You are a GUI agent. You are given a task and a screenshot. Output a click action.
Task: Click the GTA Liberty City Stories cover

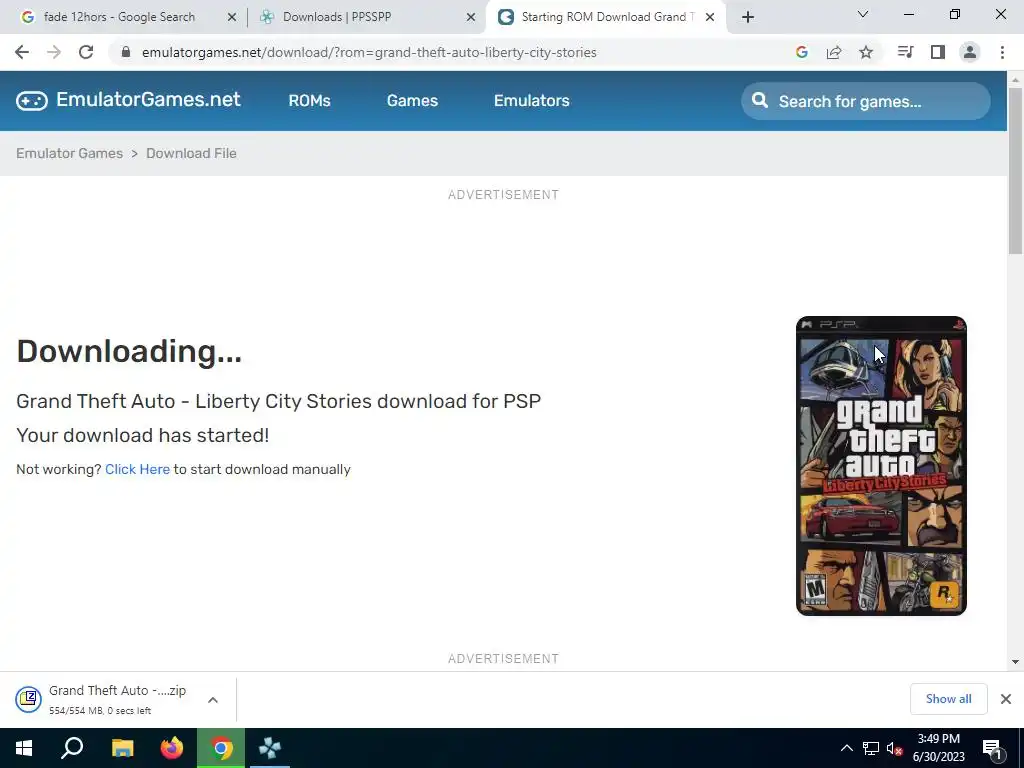[881, 466]
